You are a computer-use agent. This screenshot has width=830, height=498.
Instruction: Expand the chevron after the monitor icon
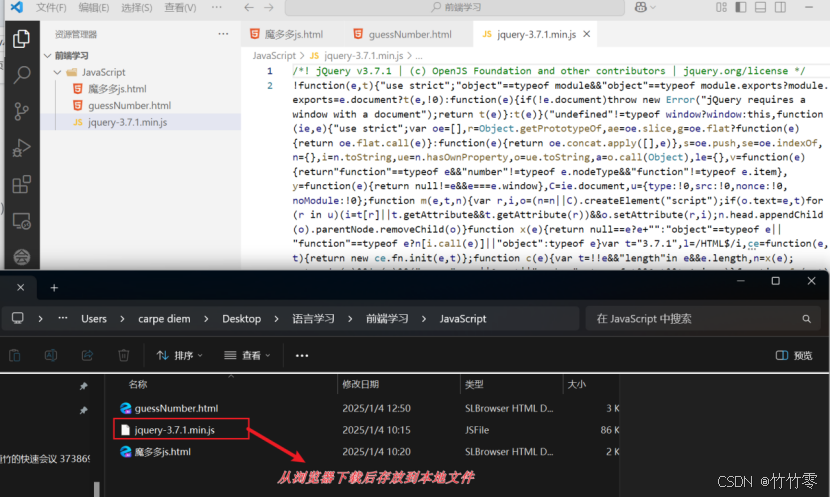[x=40, y=319]
